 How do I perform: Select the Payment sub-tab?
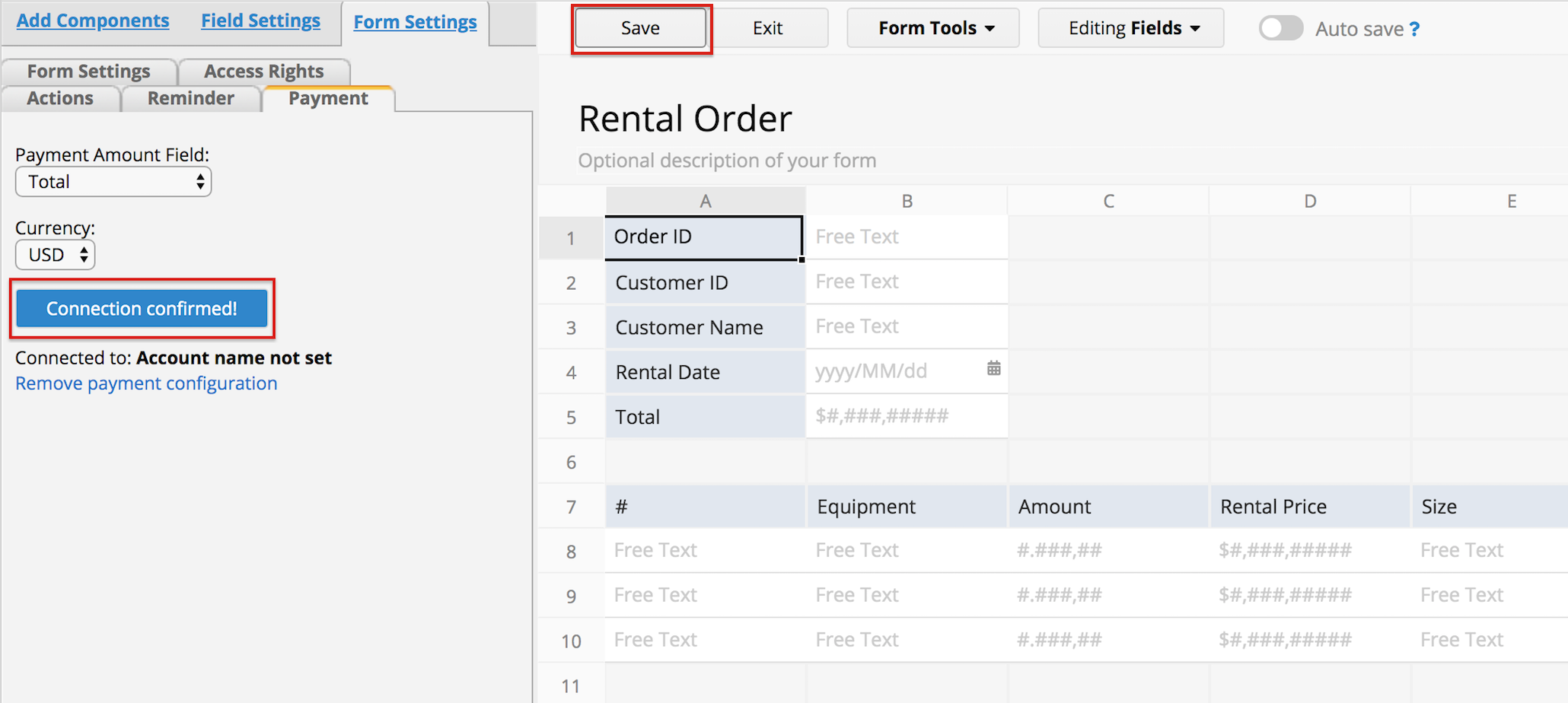(x=328, y=99)
